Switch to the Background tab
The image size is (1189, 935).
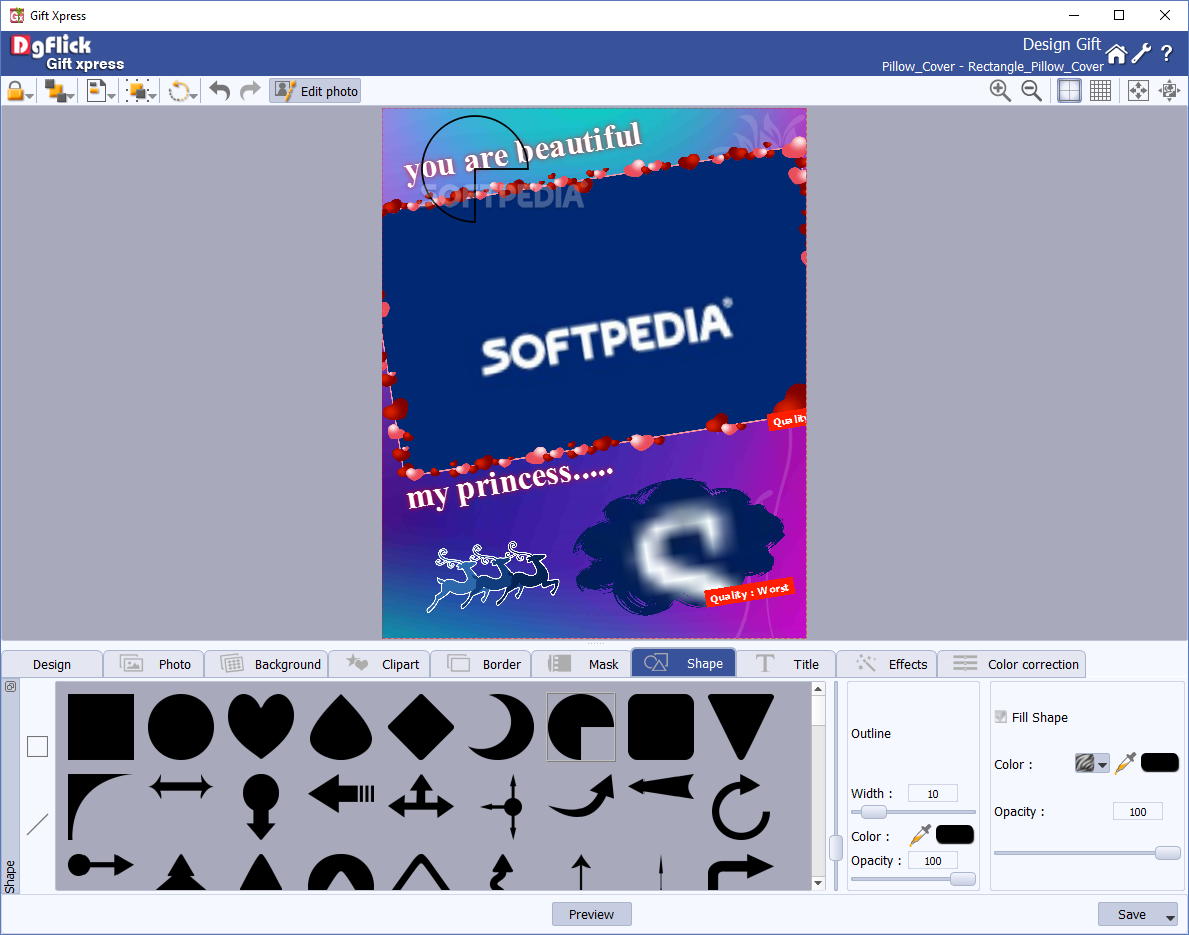(x=267, y=664)
